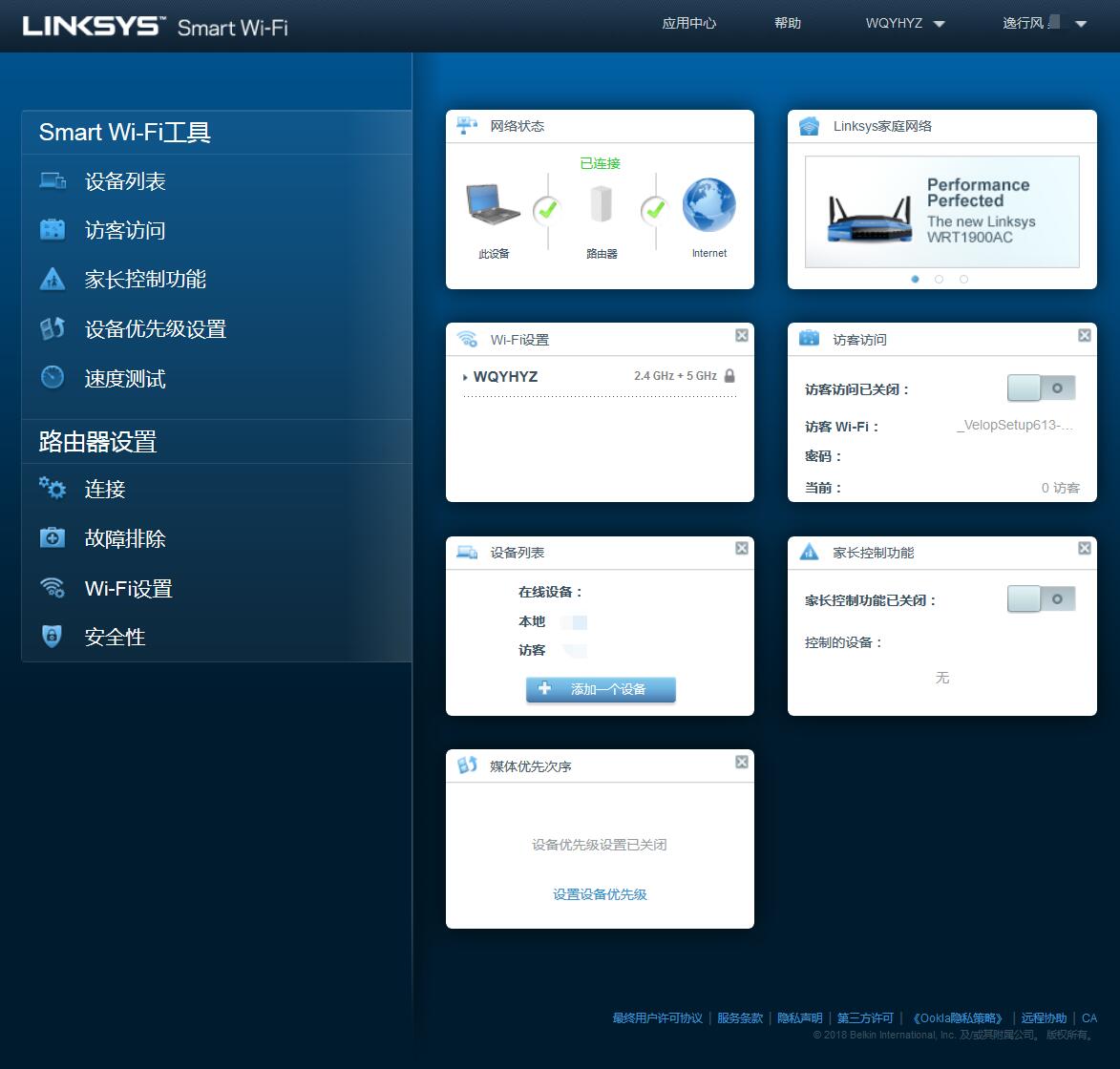Open 帮助 in the top navigation
The height and width of the screenshot is (1069, 1120).
pyautogui.click(x=788, y=25)
